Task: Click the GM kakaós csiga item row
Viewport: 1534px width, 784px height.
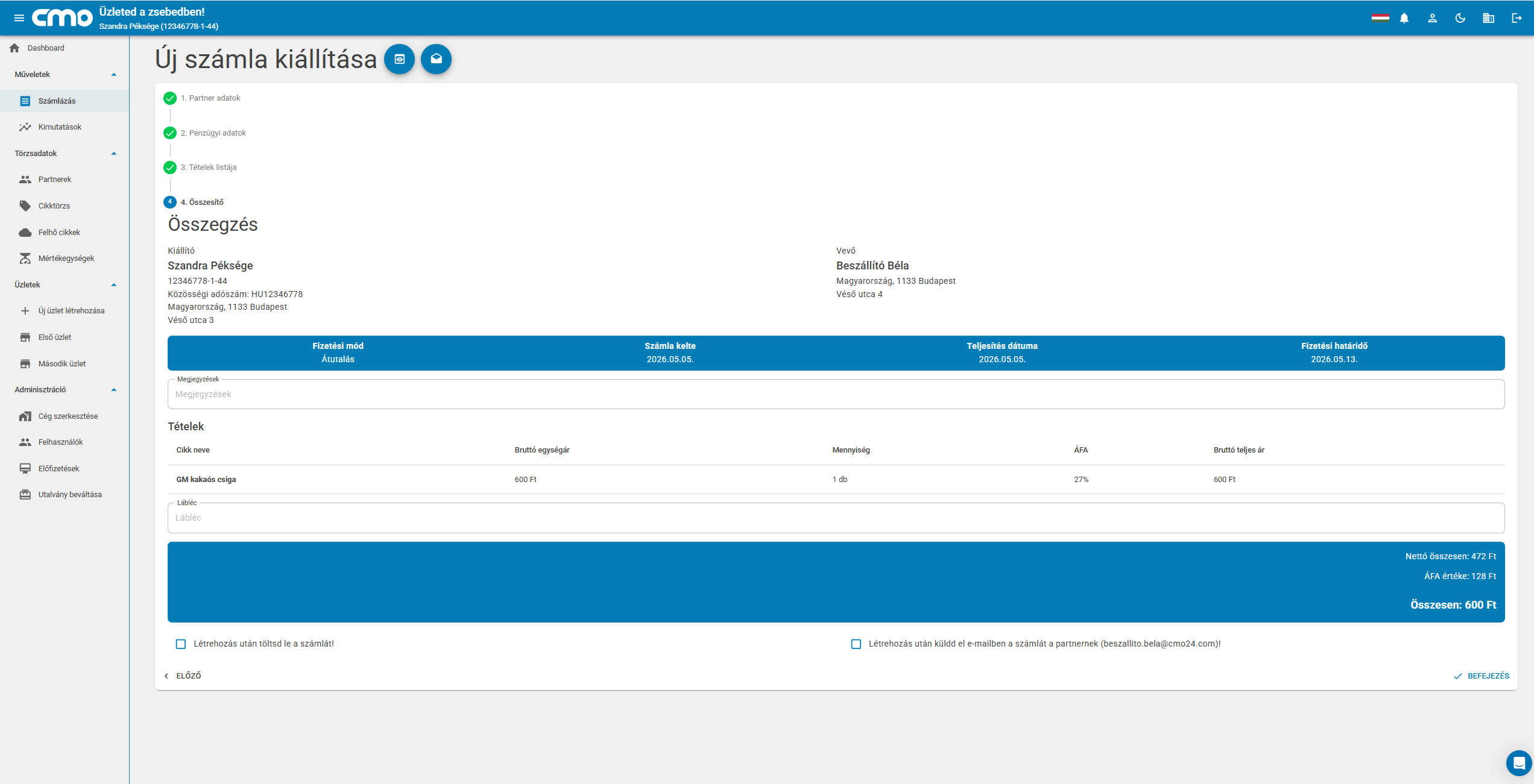Action: [836, 480]
